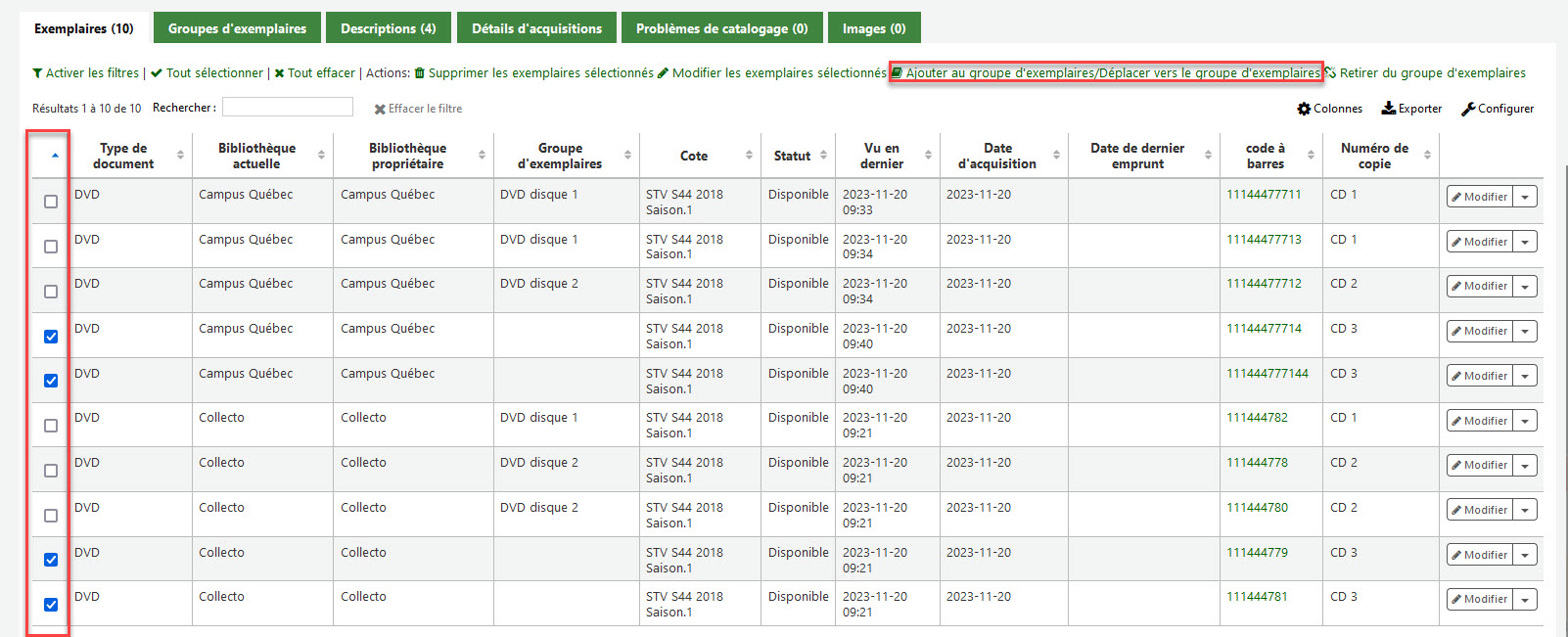1568x637 pixels.
Task: Open the Colonnes gear menu
Action: click(x=1330, y=109)
